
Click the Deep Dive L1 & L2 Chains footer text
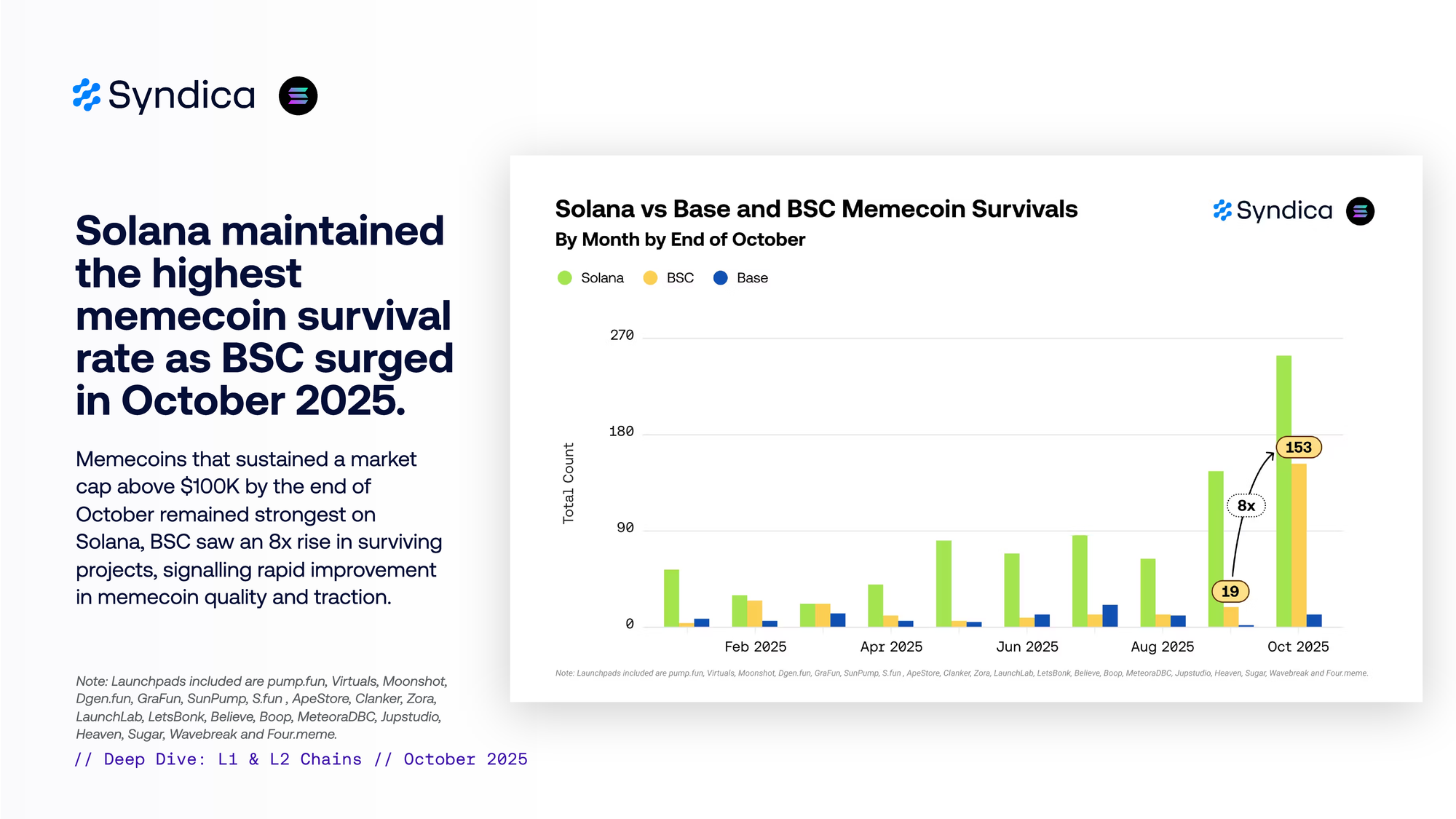[x=301, y=759]
